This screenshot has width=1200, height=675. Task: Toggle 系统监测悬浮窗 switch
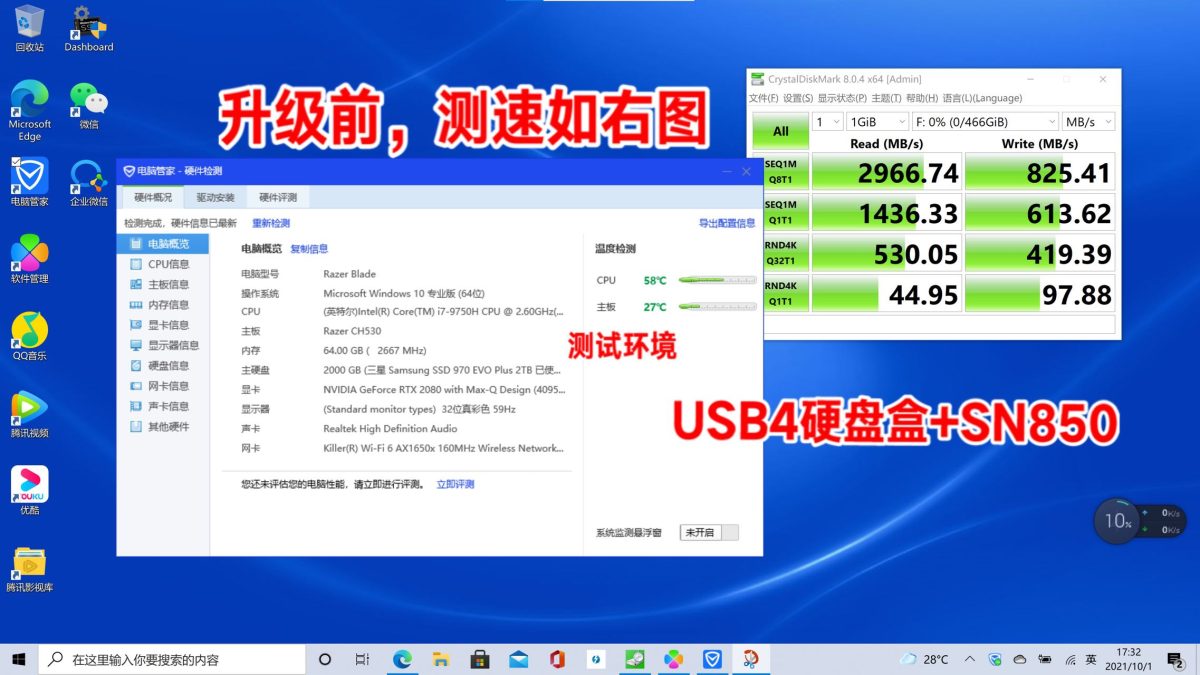[x=709, y=533]
